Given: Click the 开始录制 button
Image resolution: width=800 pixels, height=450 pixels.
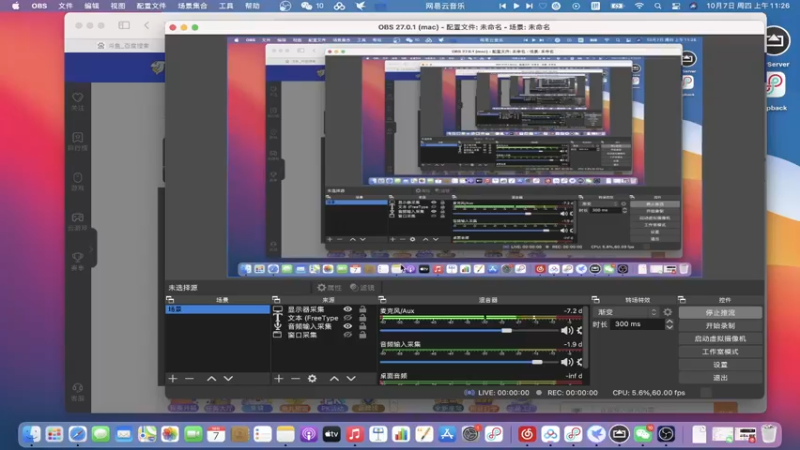Looking at the screenshot, I should pyautogui.click(x=720, y=326).
